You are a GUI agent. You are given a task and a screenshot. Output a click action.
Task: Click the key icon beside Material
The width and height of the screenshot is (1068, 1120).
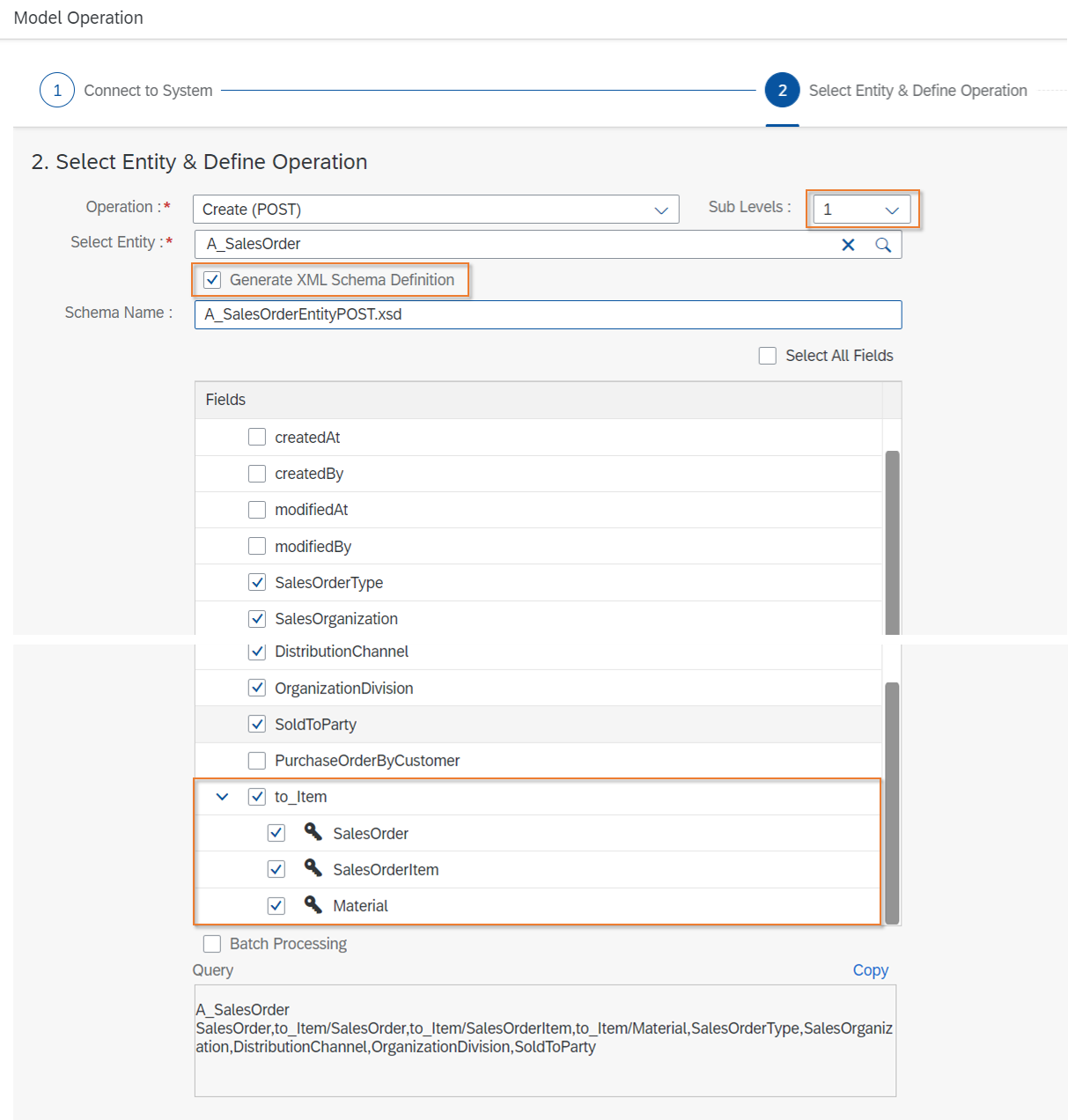(313, 904)
